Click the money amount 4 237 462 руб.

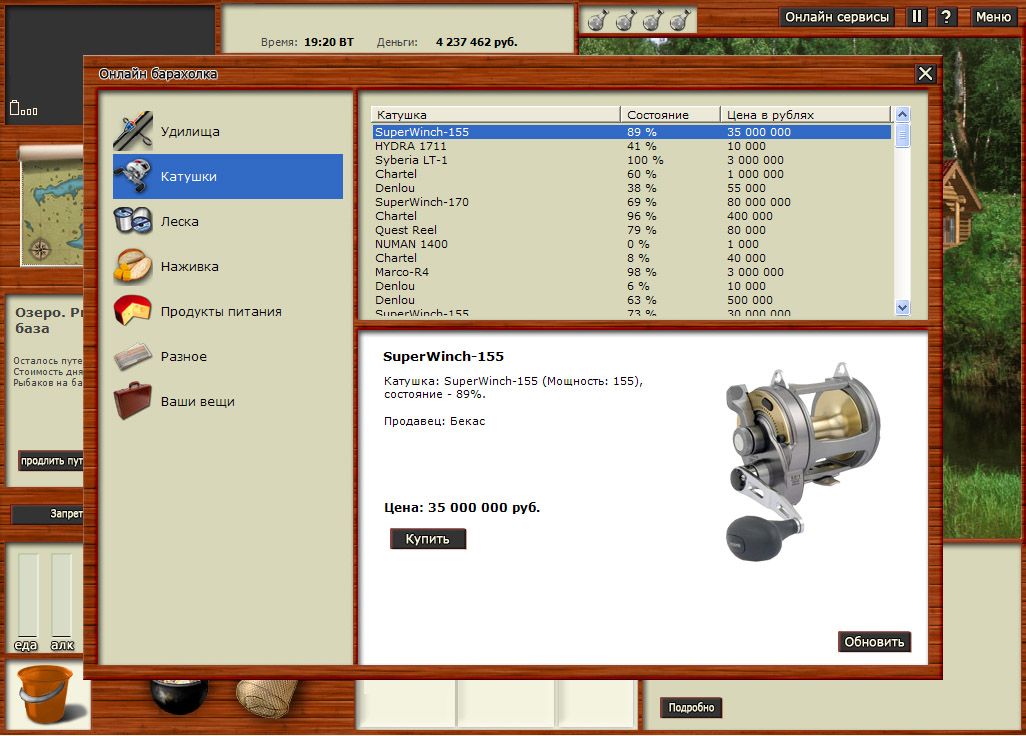(x=476, y=42)
